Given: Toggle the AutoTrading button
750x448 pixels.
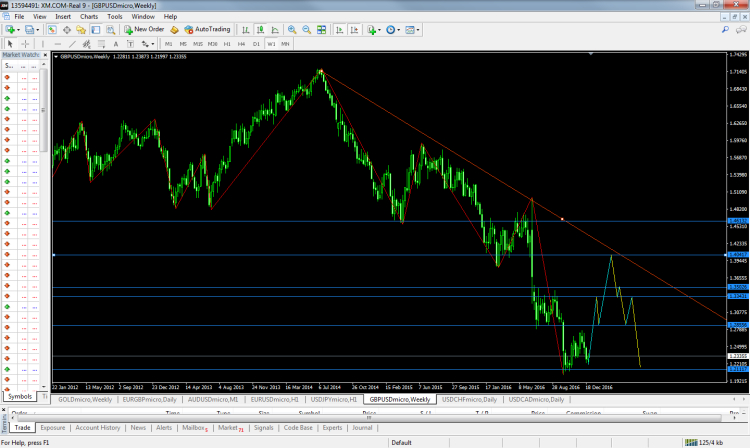Looking at the screenshot, I should [207, 30].
